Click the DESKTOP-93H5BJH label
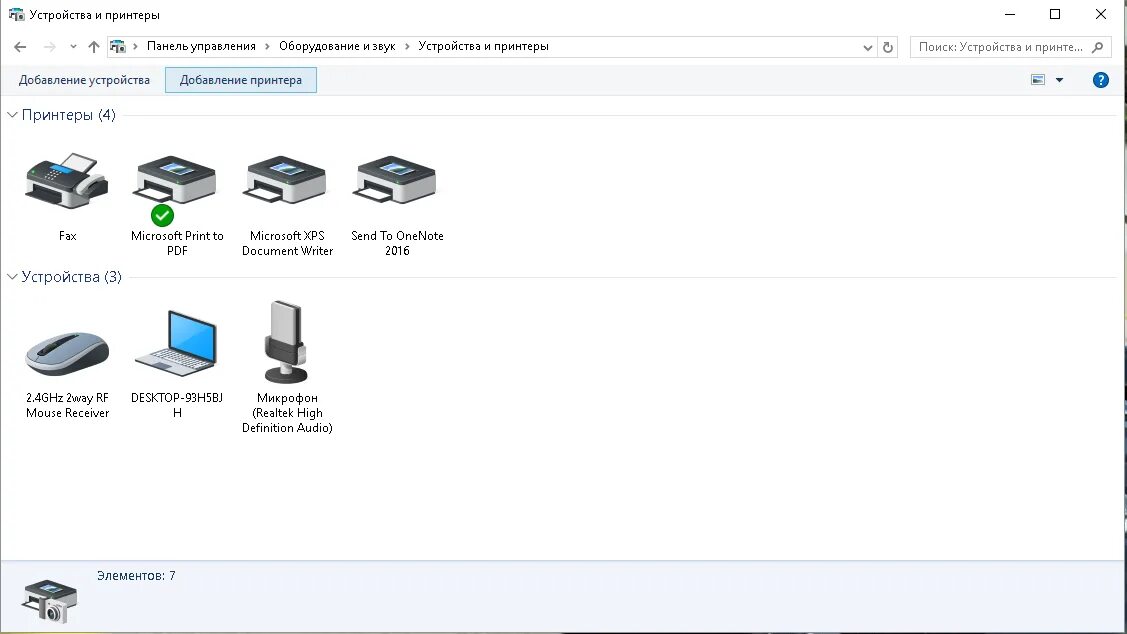The image size is (1127, 634). coord(177,405)
